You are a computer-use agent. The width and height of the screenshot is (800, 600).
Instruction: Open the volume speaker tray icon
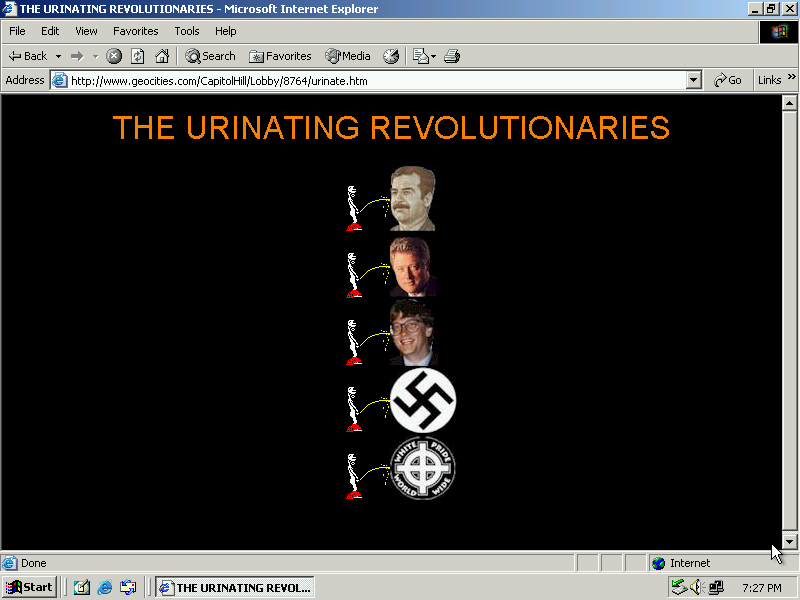(696, 588)
